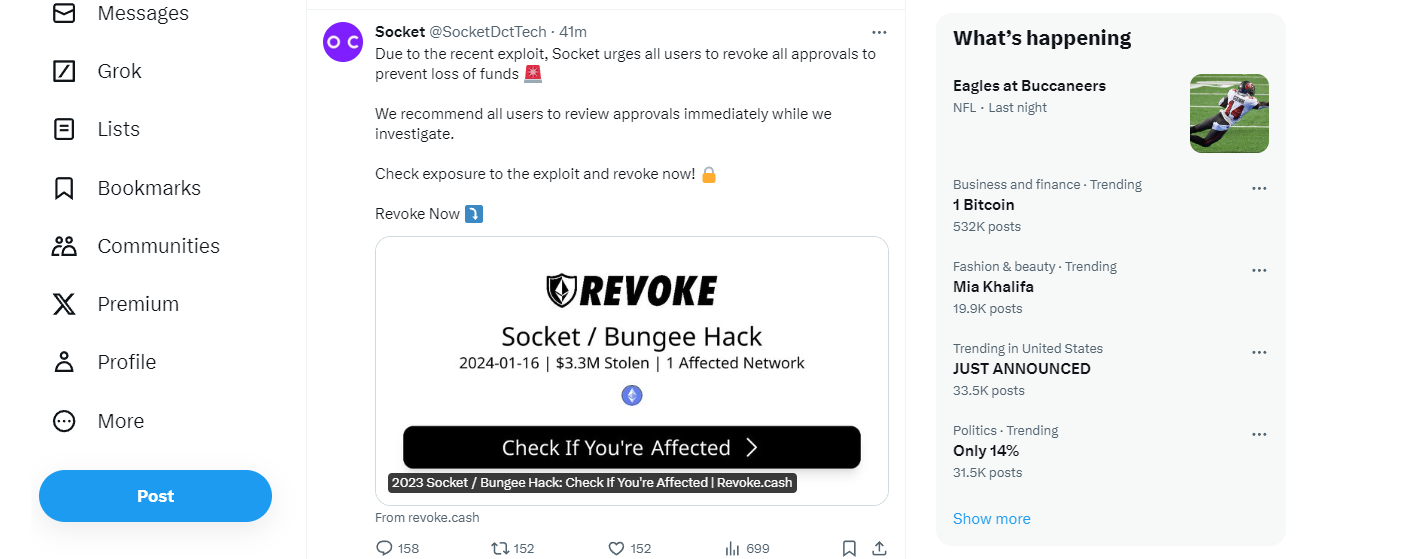This screenshot has height=559, width=1422.
Task: Open options for 1 Bitcoin trend
Action: 1259,188
